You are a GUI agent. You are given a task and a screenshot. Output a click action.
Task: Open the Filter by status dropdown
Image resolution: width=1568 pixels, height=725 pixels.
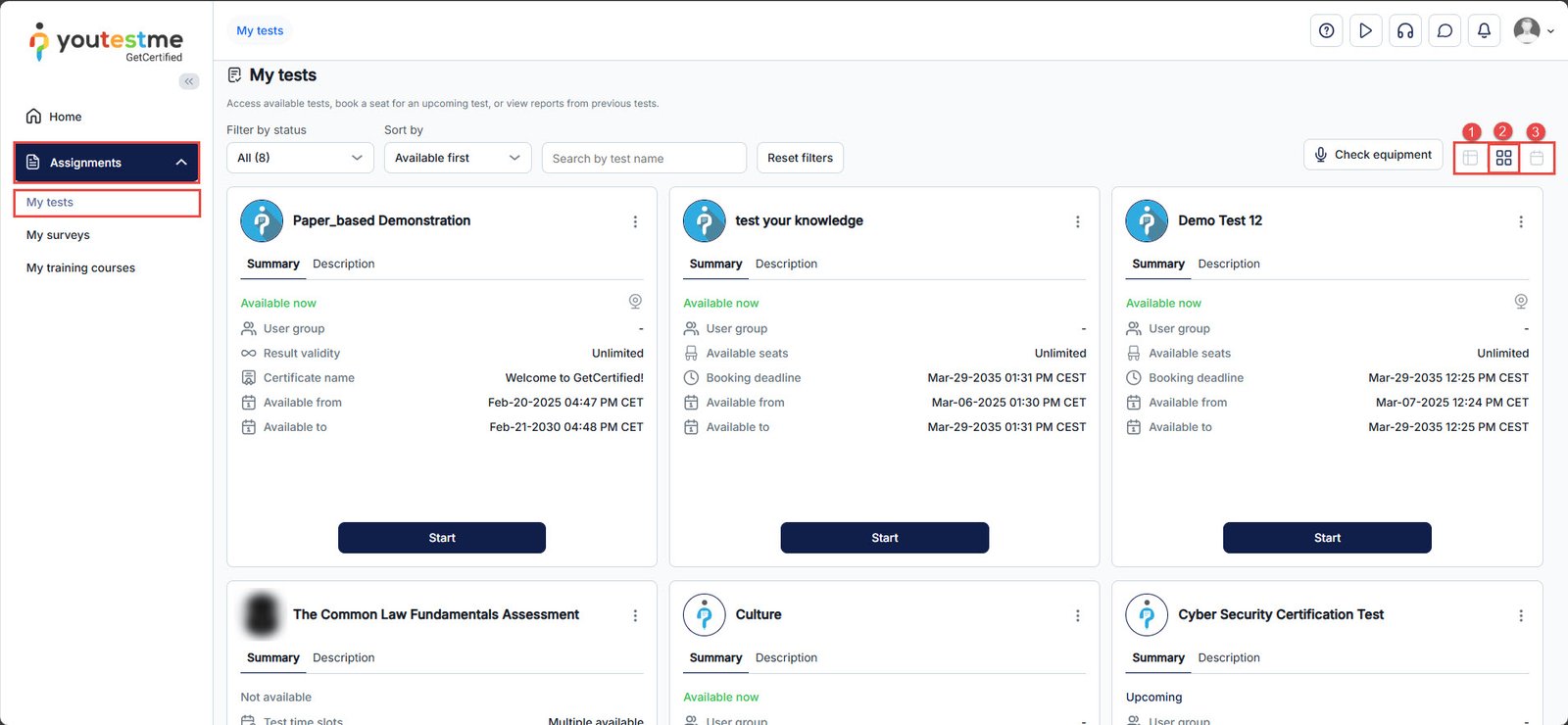tap(300, 158)
